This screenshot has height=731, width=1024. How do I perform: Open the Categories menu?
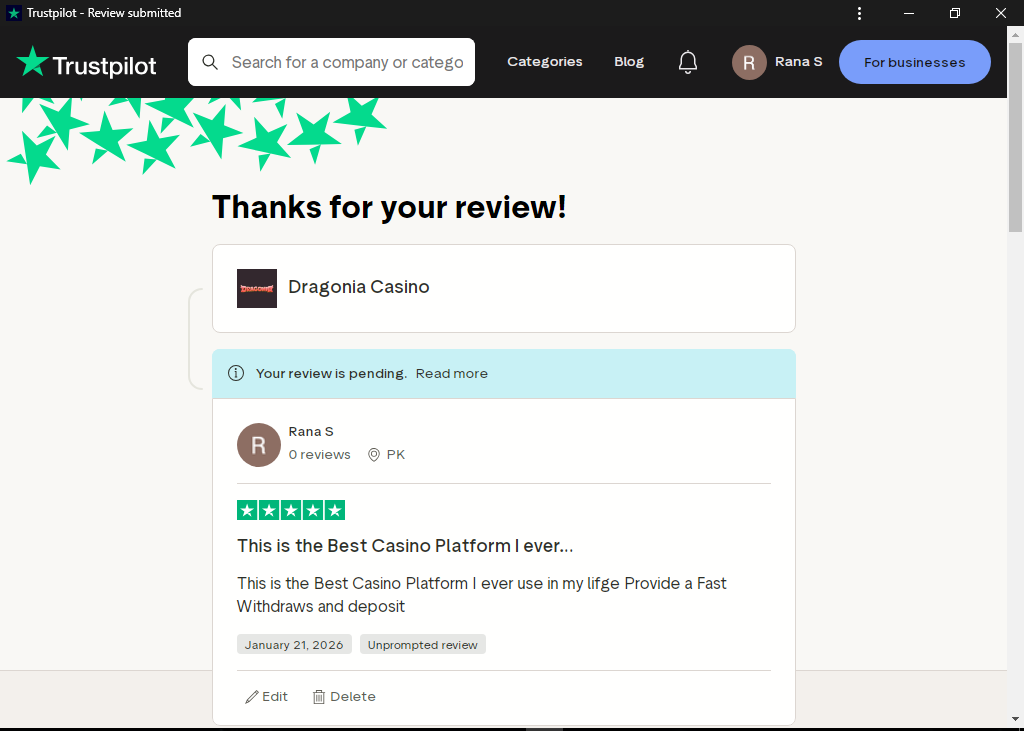pyautogui.click(x=545, y=61)
